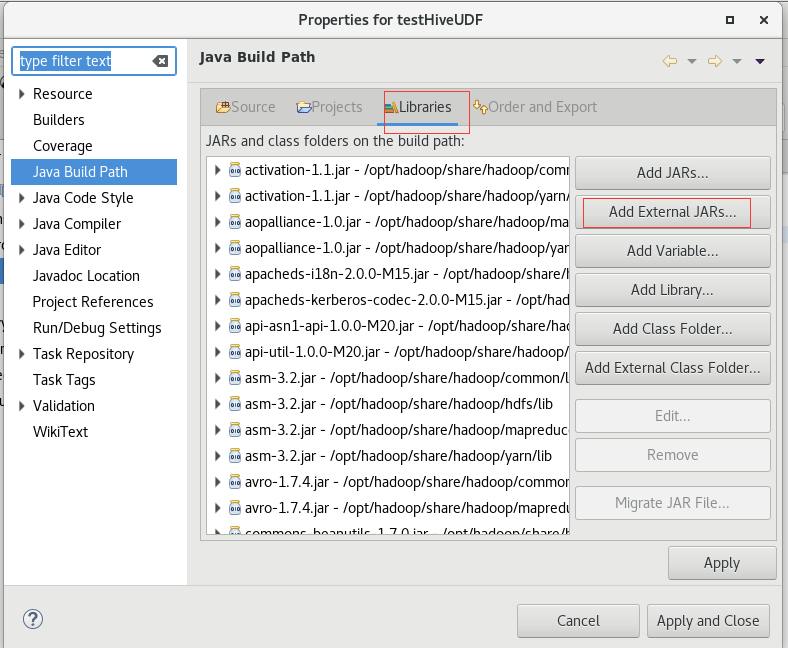The image size is (788, 648).
Task: Select Task Tags entry
Action: point(64,380)
